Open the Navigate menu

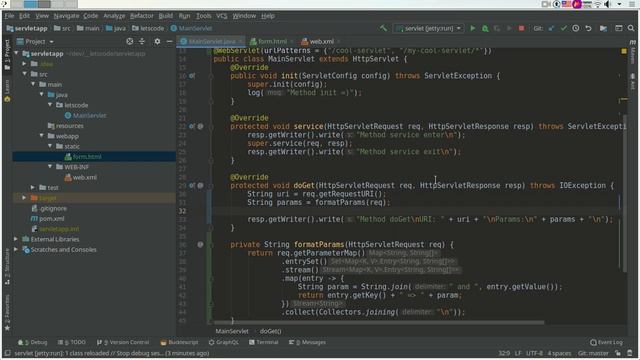66,16
